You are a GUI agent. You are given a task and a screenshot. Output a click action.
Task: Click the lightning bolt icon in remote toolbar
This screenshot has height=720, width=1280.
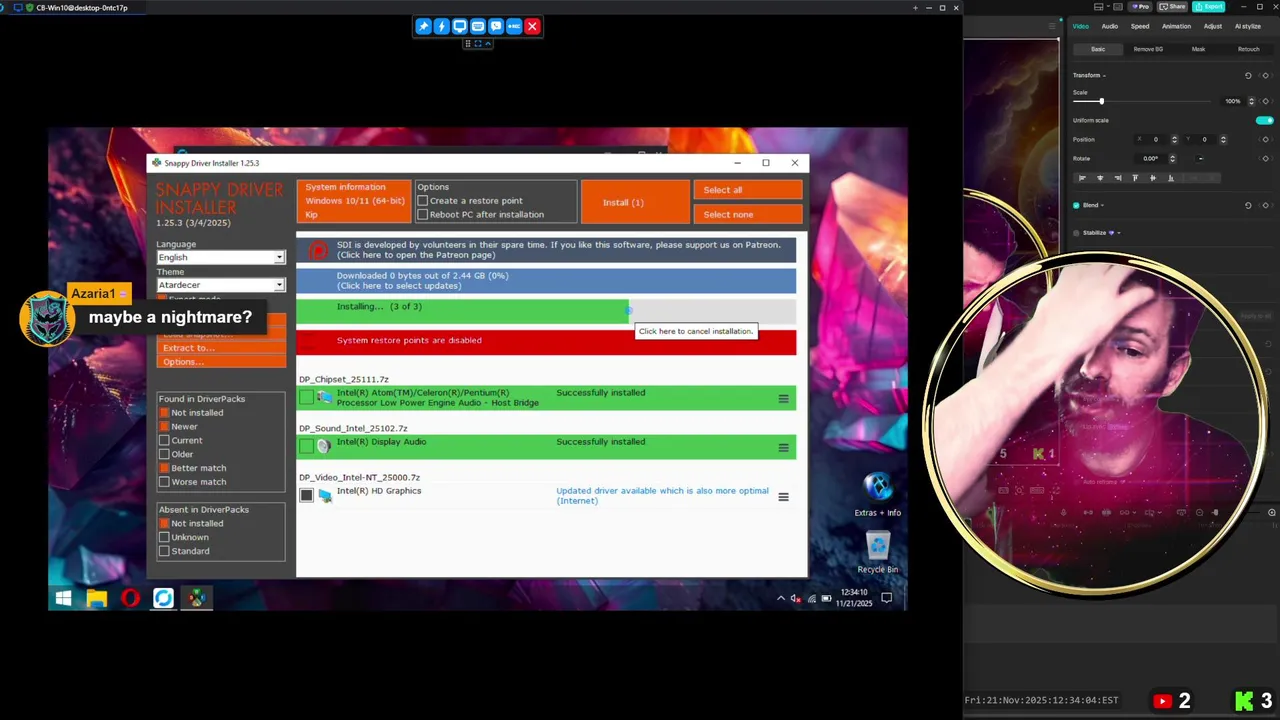[x=441, y=26]
